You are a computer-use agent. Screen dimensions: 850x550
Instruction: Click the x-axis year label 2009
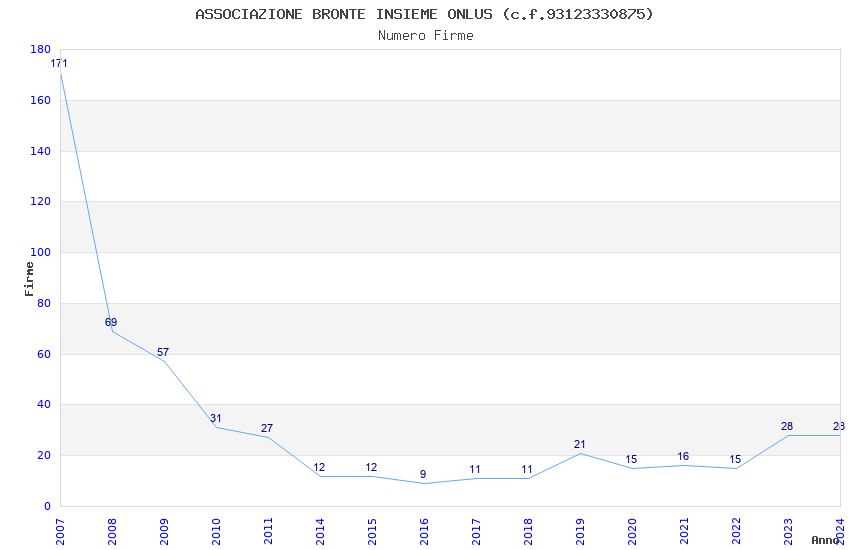164,532
